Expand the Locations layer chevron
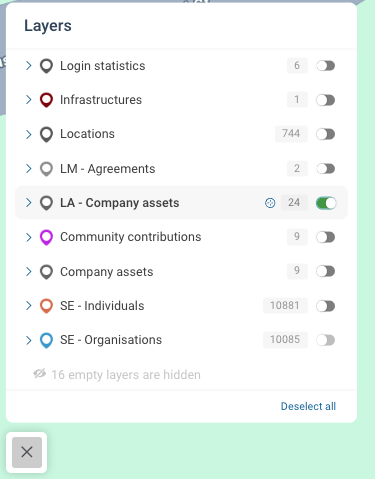The image size is (375, 479). pyautogui.click(x=29, y=134)
